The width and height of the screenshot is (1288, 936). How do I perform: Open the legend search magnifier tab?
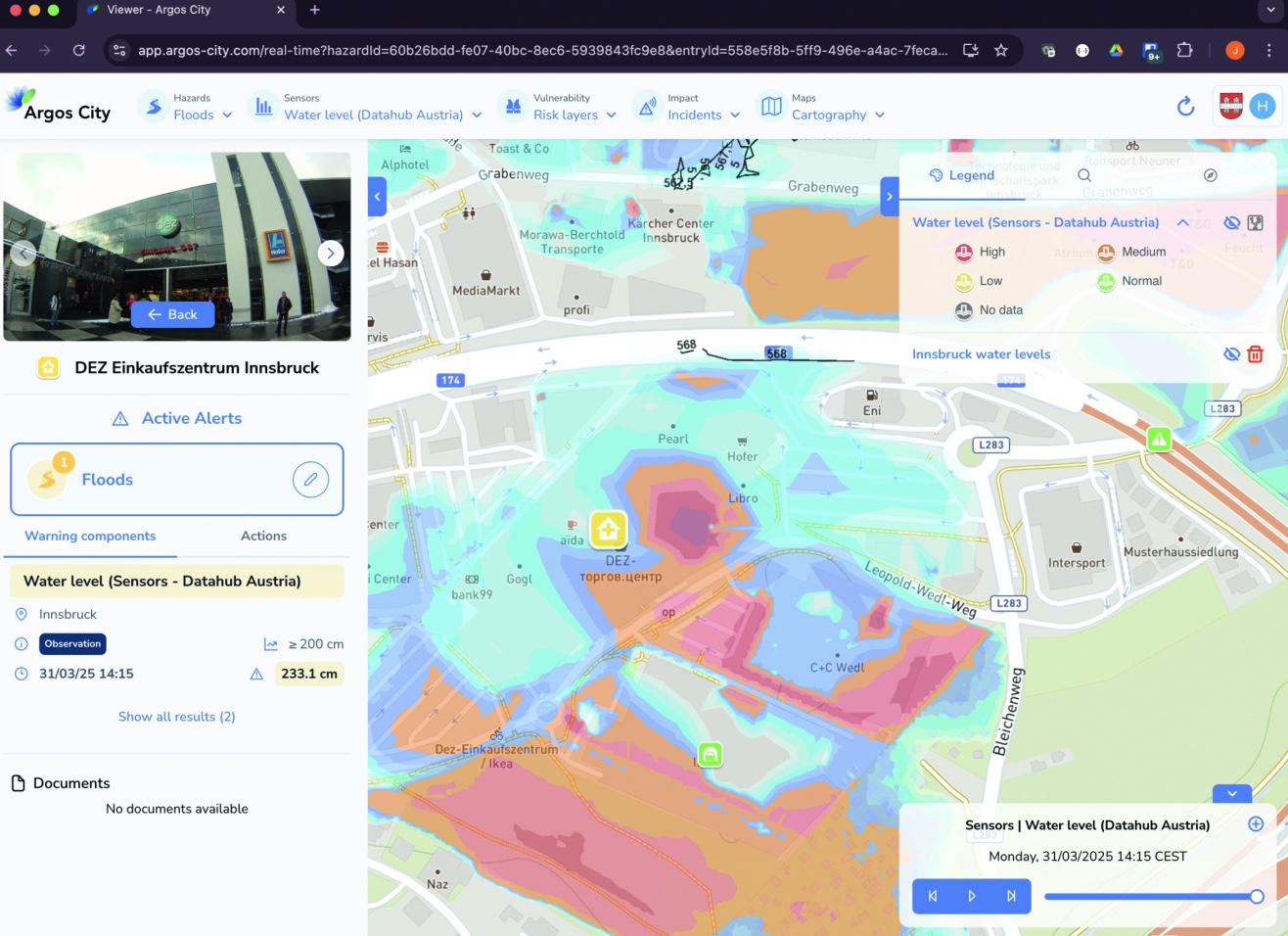tap(1084, 175)
